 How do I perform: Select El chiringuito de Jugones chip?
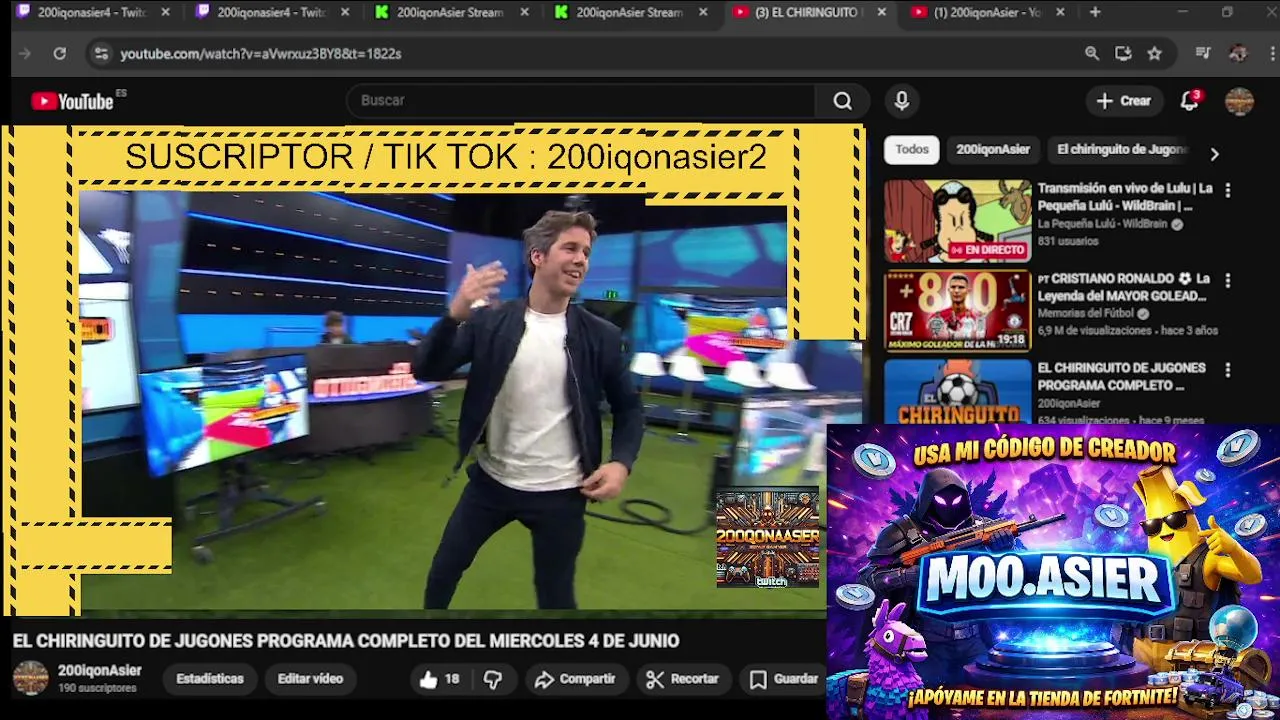(1122, 149)
